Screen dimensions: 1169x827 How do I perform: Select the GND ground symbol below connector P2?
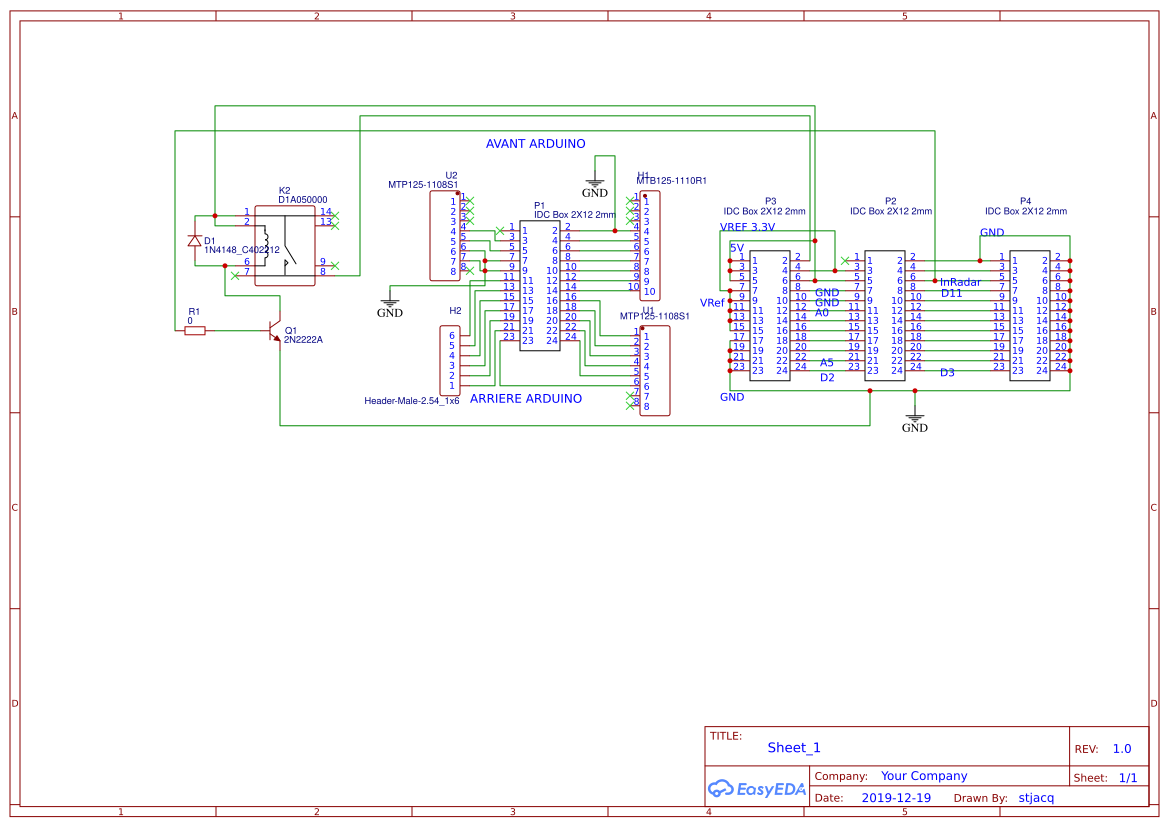tap(914, 421)
